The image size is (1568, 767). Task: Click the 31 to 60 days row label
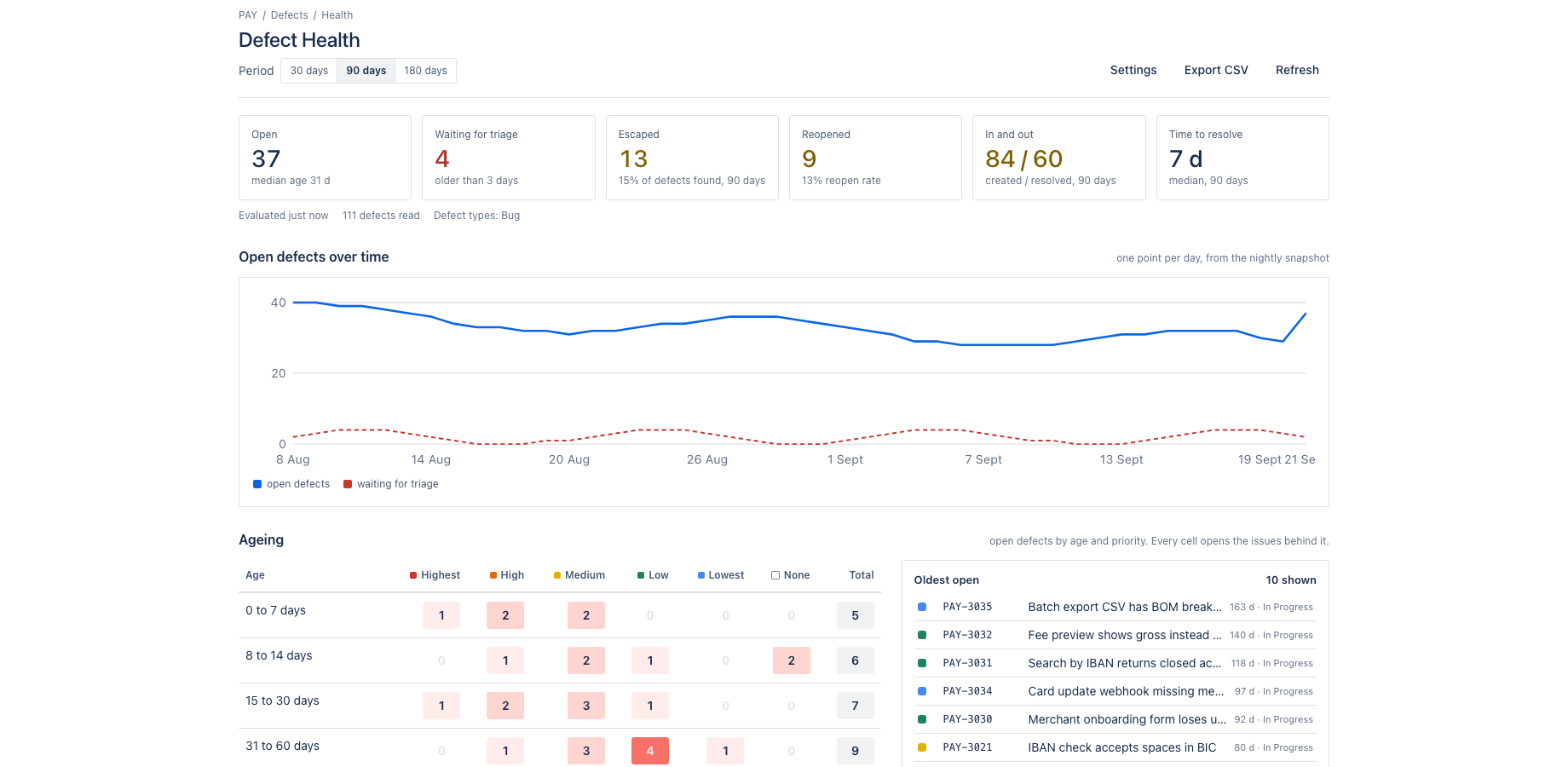[282, 746]
